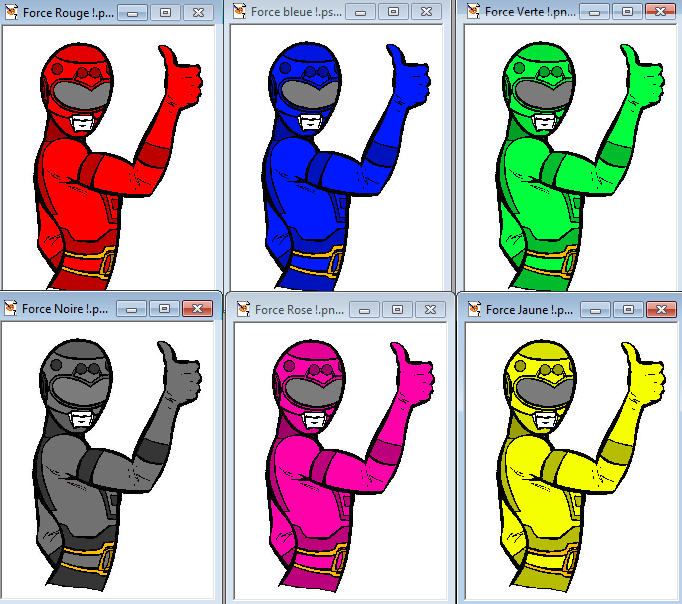Select the Force Jaune title text
Viewport: 682px width, 604px height.
(529, 310)
